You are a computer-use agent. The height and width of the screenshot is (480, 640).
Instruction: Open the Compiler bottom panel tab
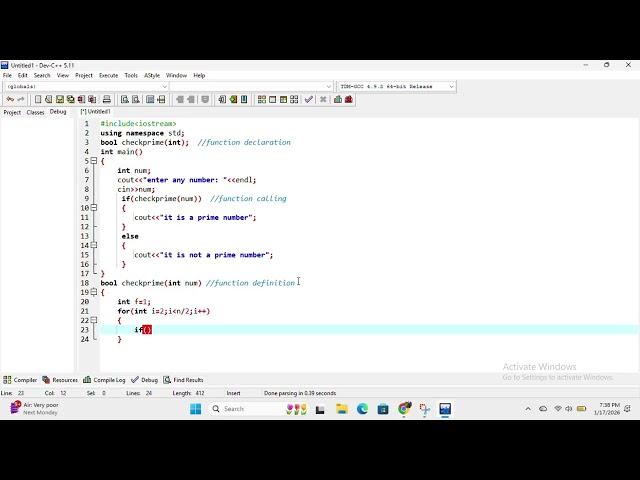point(20,380)
